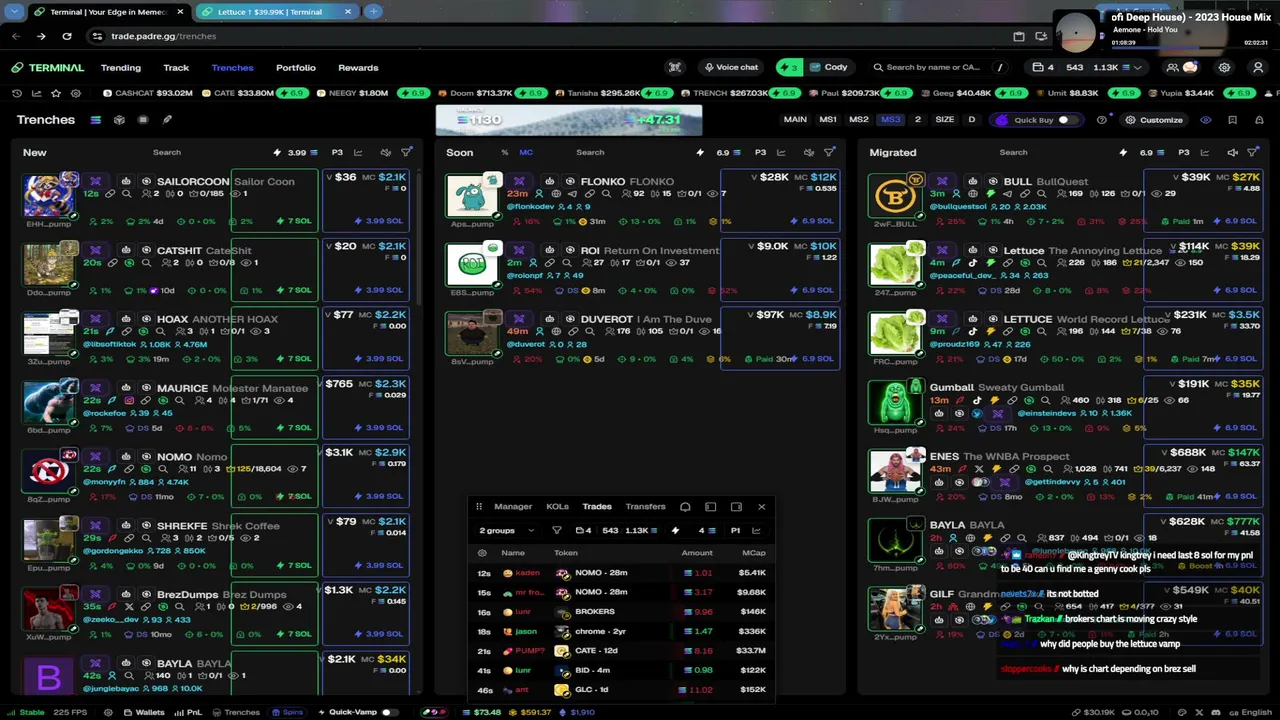Dock Trades panel to left layout icon
1280x720 pixels.
[x=710, y=507]
